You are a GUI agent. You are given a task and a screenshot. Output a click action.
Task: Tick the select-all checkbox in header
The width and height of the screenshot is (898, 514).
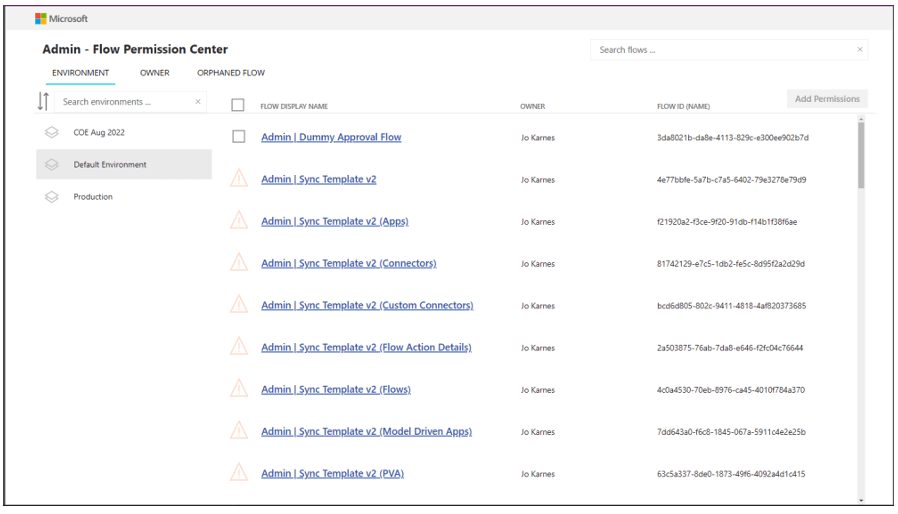pos(238,105)
